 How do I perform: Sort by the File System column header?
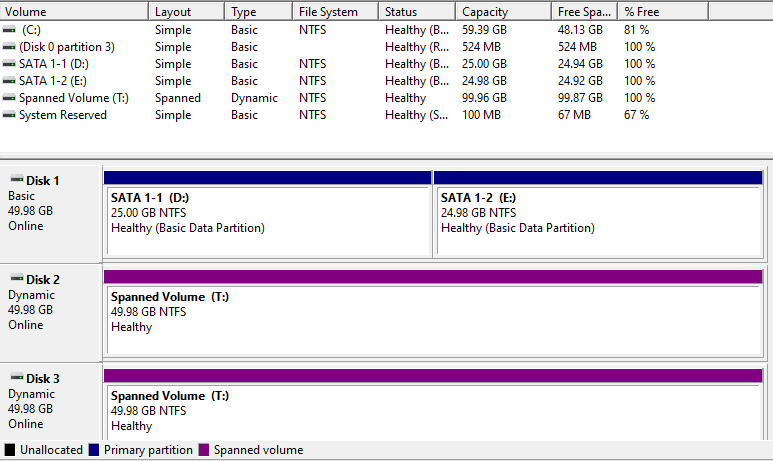pos(335,11)
